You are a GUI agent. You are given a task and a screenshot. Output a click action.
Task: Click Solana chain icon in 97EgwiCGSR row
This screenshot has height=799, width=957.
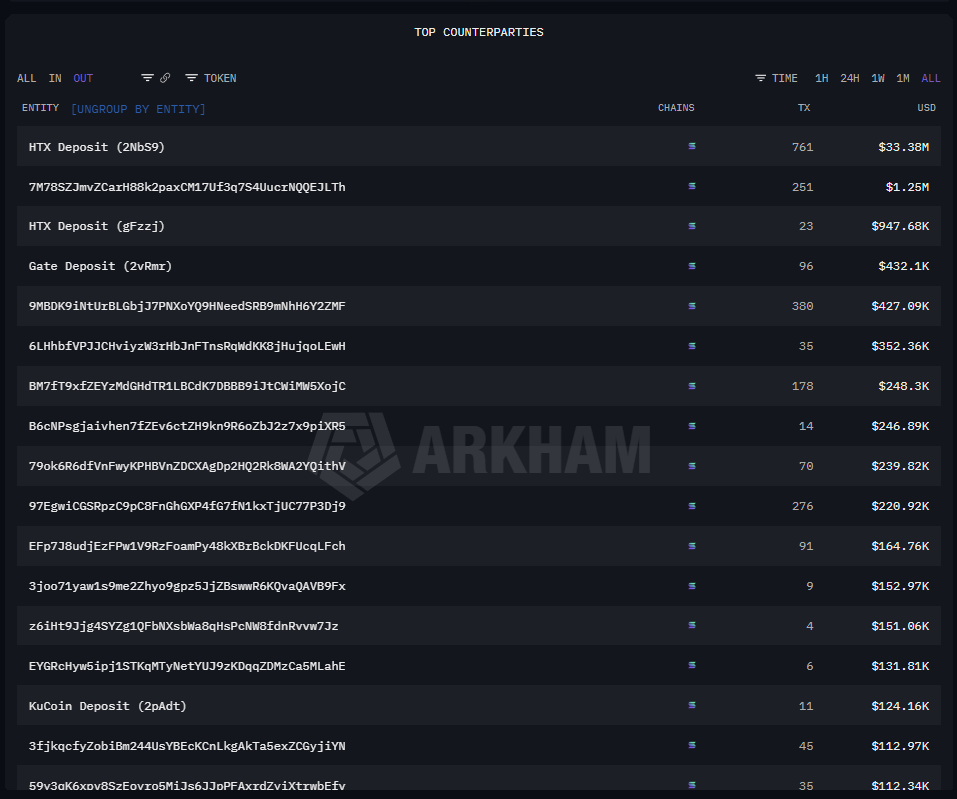pos(692,505)
